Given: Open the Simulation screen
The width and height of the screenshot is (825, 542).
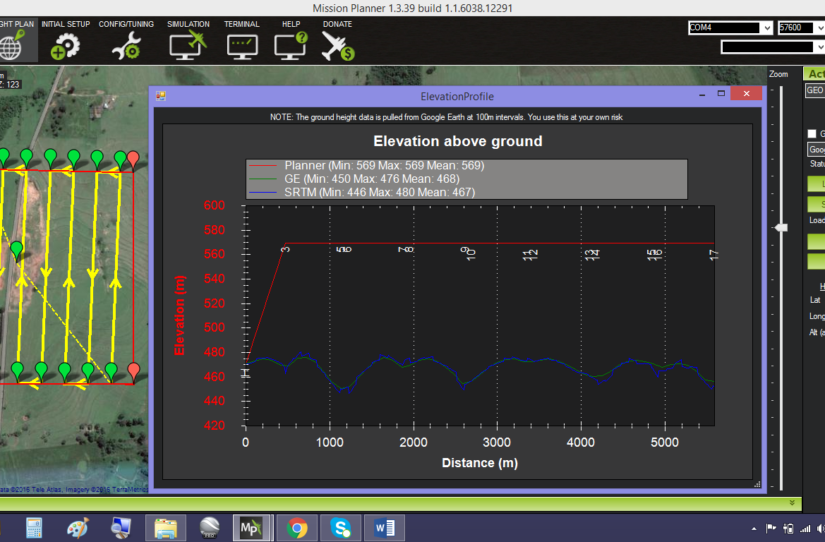Looking at the screenshot, I should (188, 41).
